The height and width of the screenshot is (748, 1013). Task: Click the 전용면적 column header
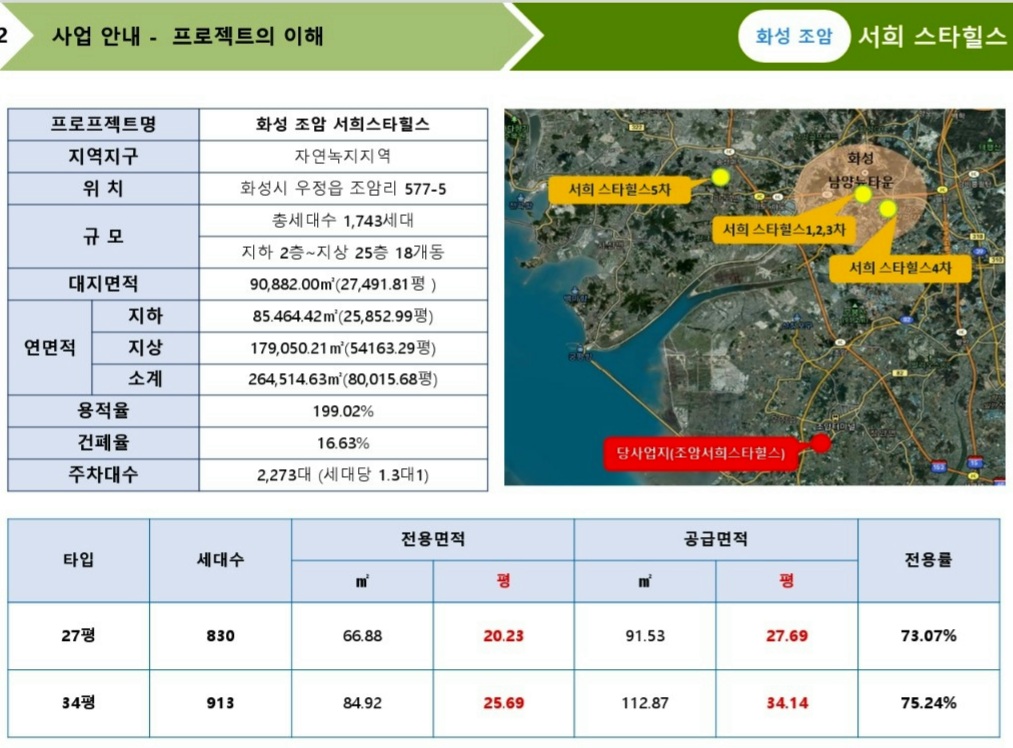pos(433,539)
